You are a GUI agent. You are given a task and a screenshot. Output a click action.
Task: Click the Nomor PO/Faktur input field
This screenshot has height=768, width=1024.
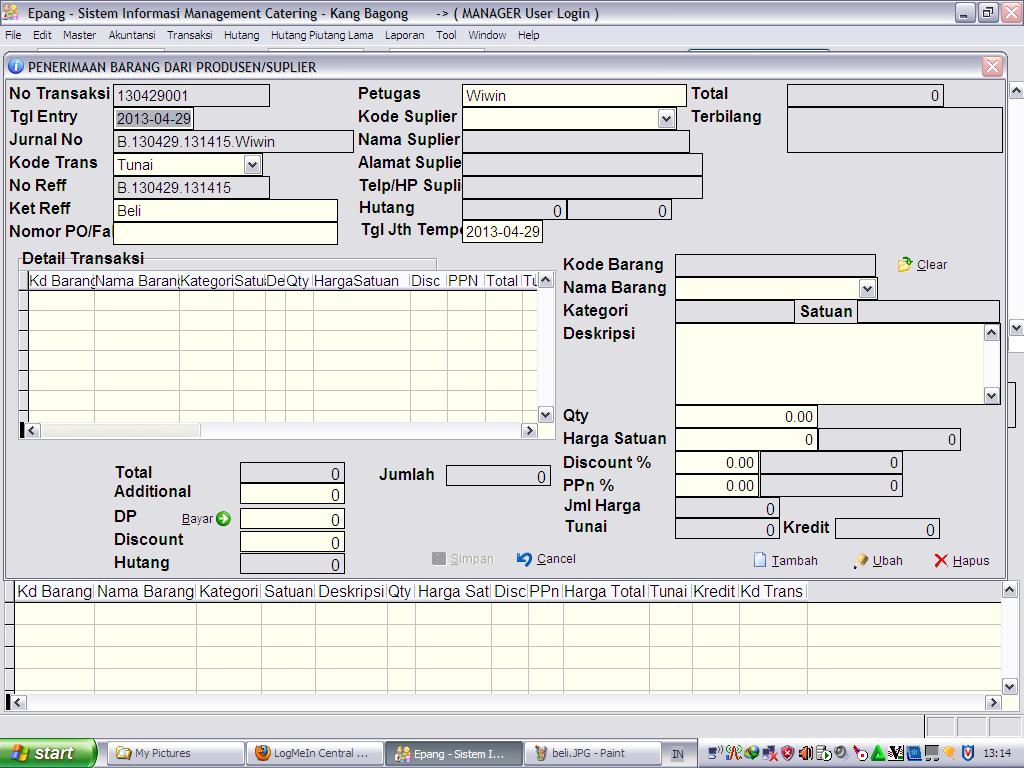point(225,233)
